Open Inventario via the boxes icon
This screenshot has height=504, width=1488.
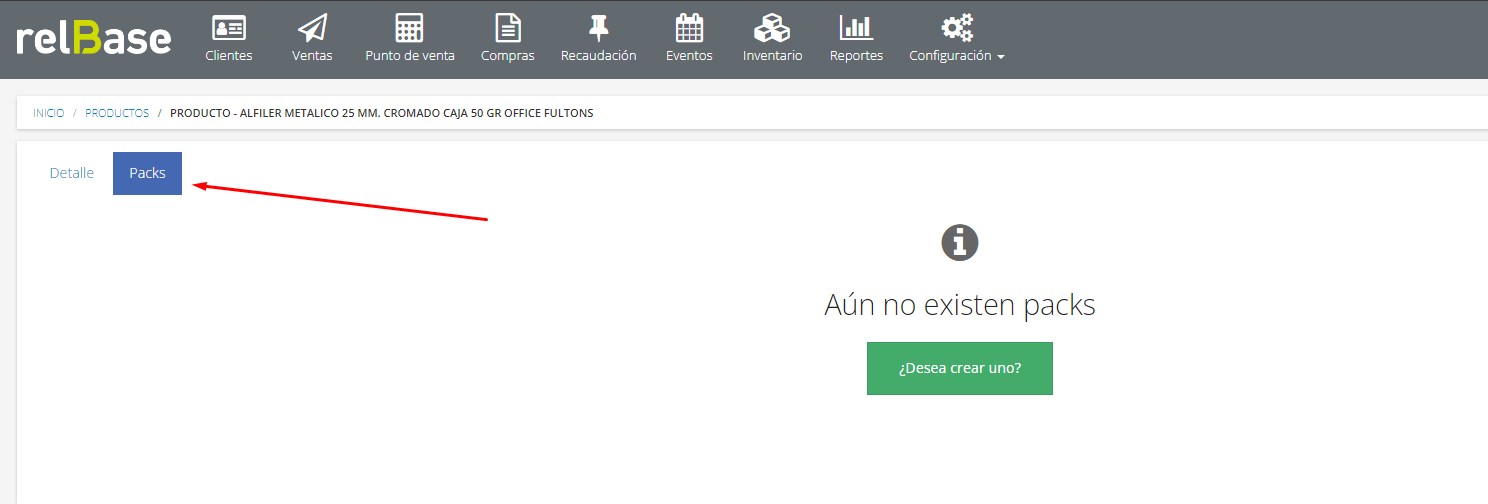(772, 27)
